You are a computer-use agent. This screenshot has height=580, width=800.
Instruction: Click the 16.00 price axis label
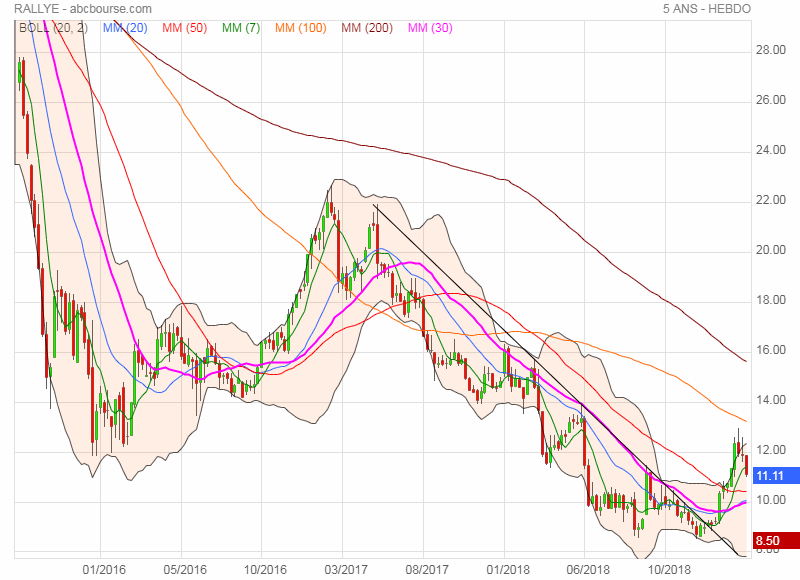pos(770,350)
